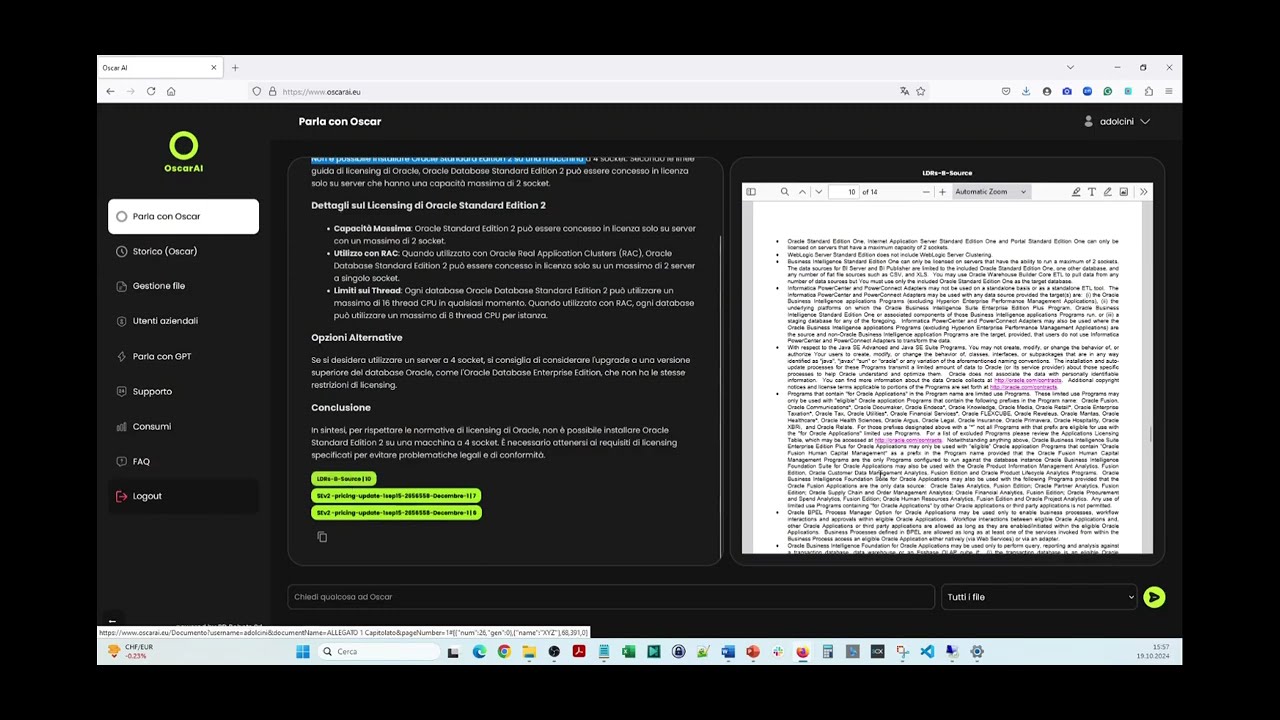Open the 'SEv2-pricing-update' source chip ending in 7

(396, 496)
